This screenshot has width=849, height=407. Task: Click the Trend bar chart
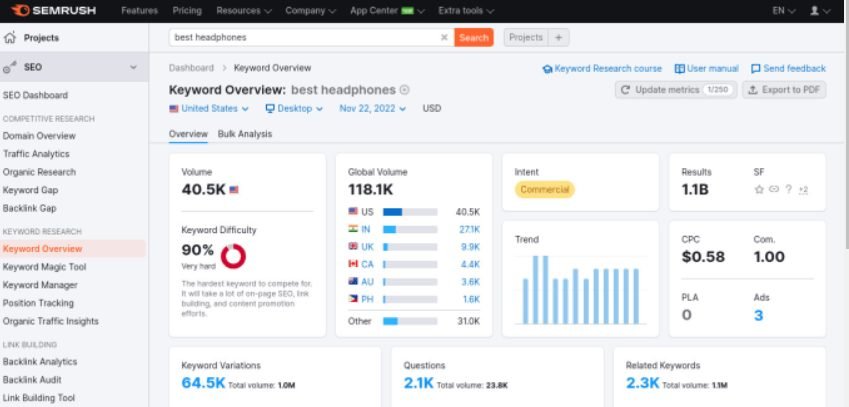(x=580, y=290)
